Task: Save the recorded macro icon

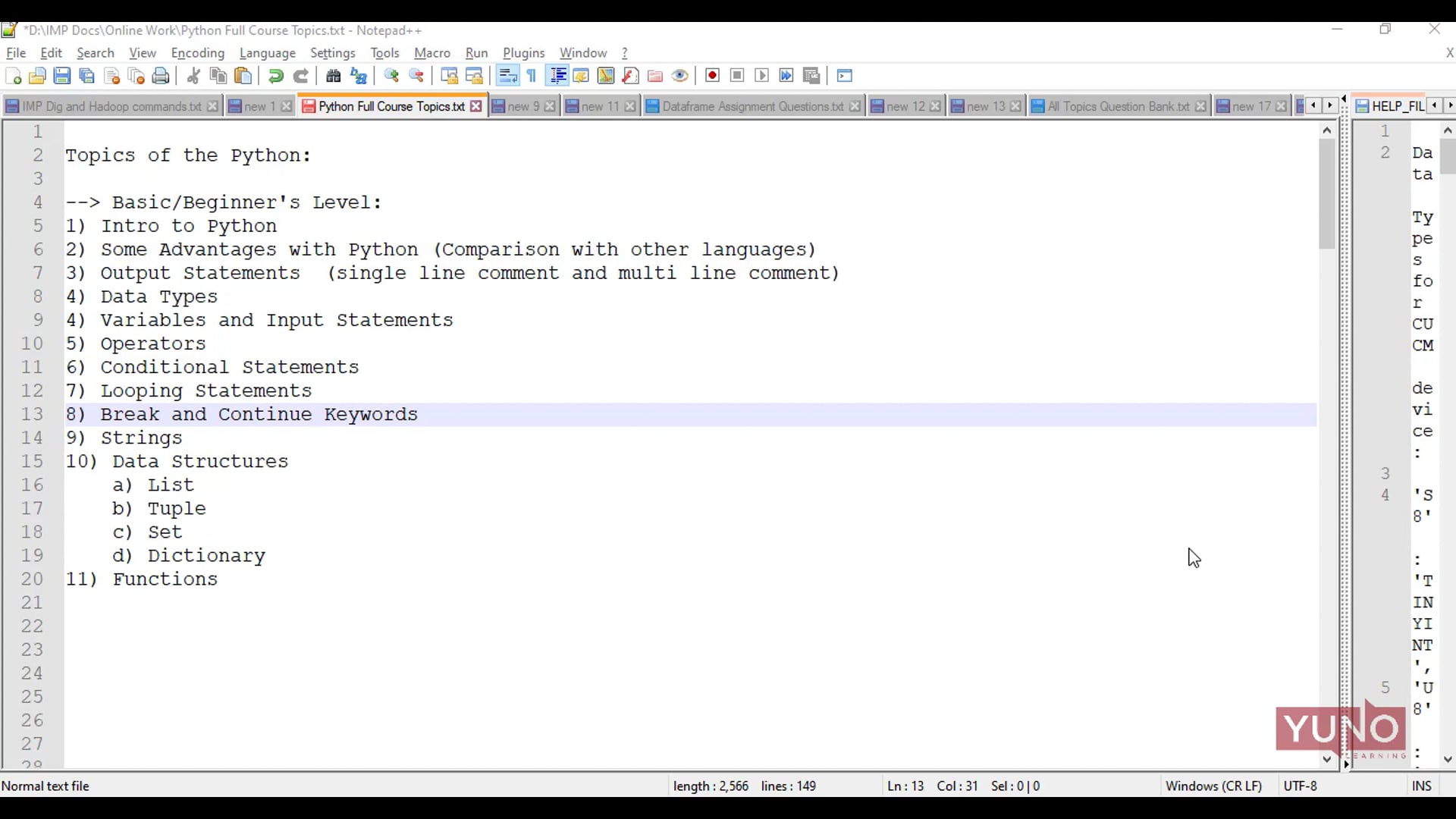Action: [811, 76]
